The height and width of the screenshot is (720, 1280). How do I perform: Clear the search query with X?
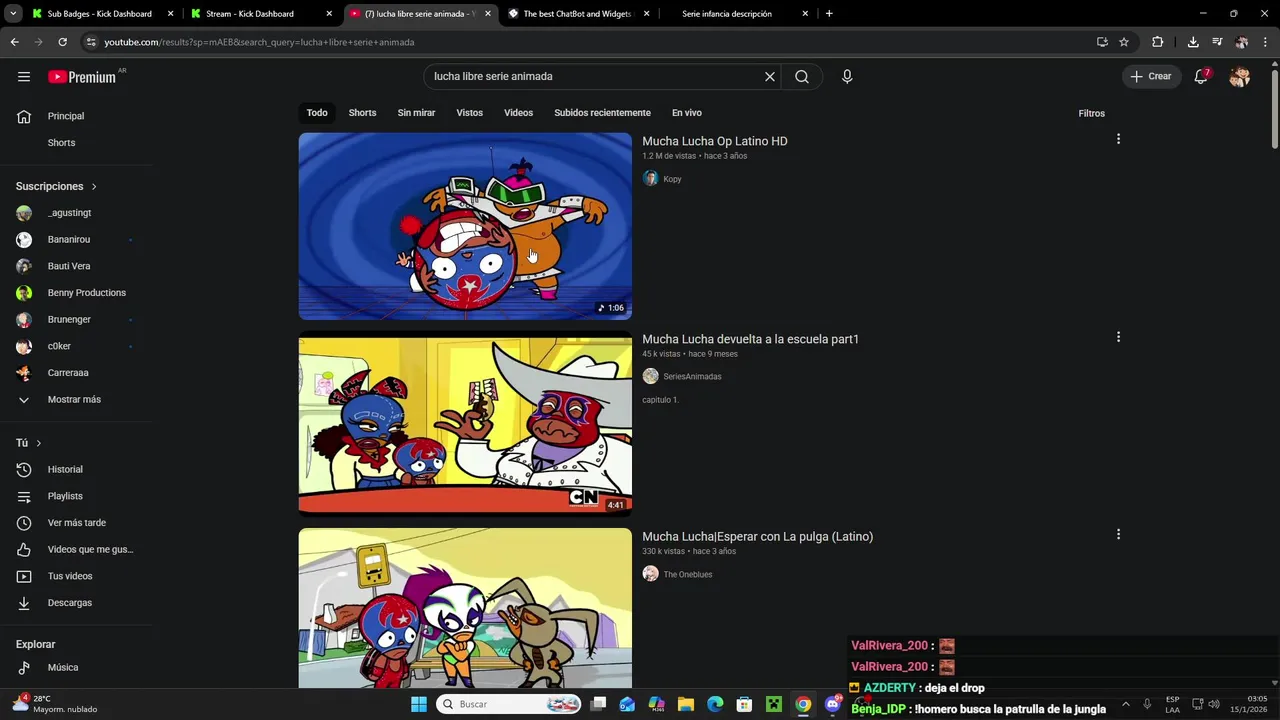click(770, 76)
